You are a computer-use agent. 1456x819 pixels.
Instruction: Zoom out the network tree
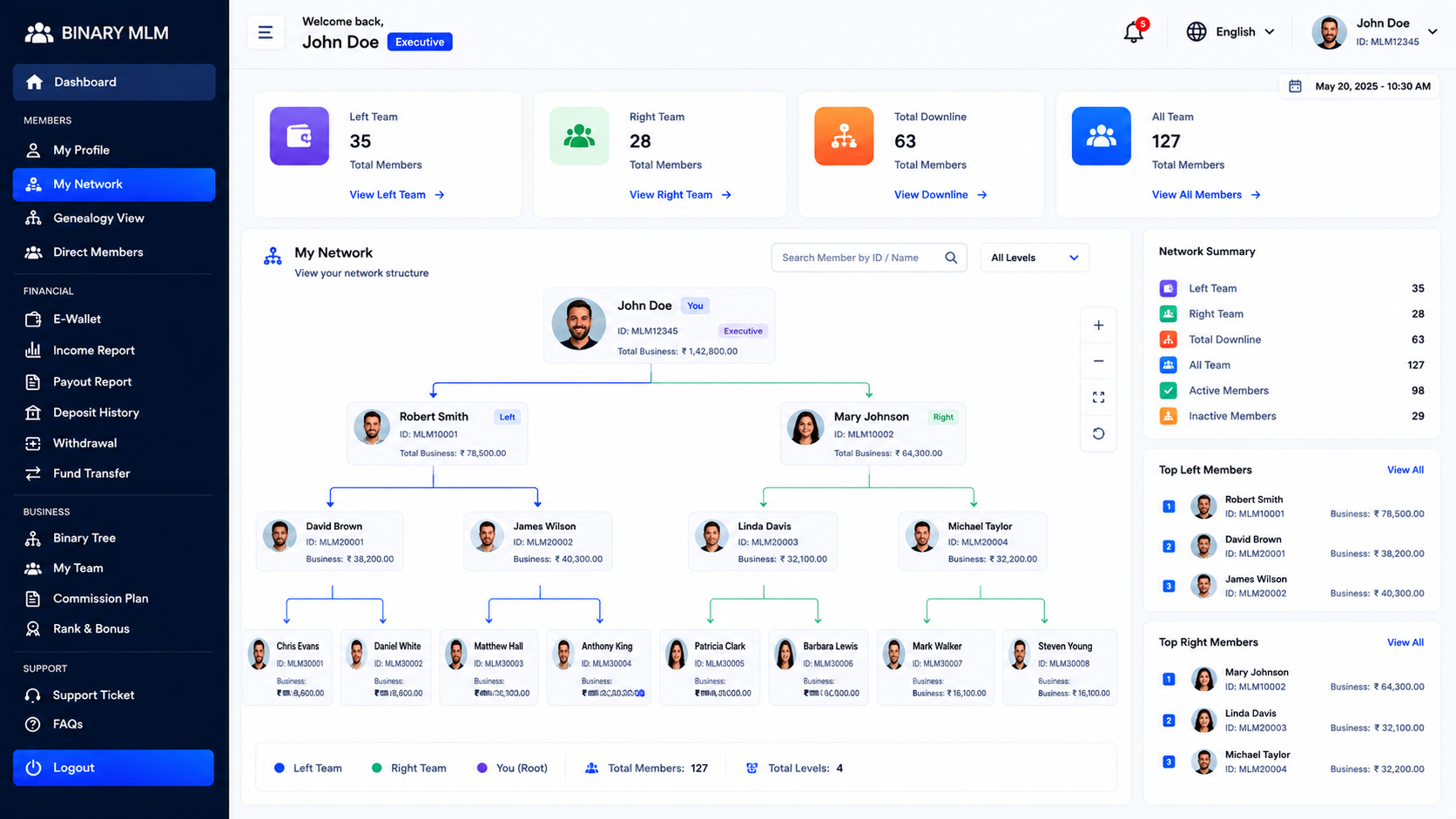(1099, 361)
